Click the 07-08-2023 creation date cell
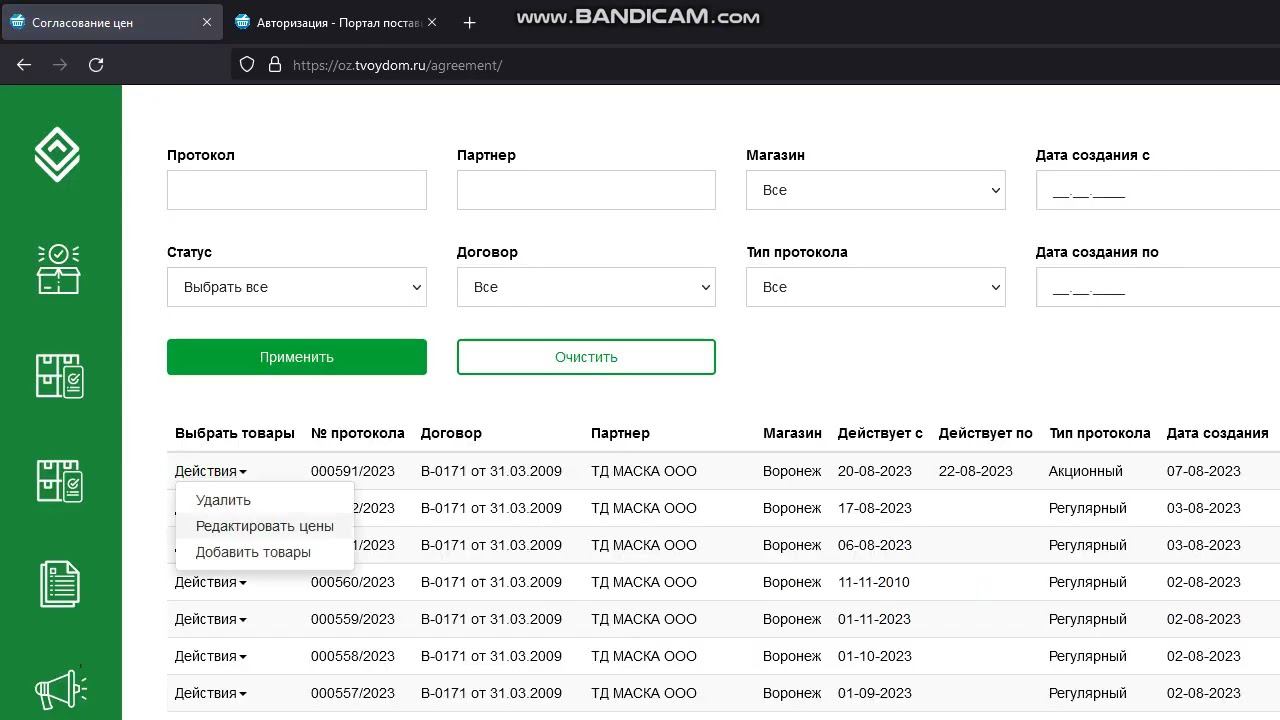 [x=1204, y=471]
